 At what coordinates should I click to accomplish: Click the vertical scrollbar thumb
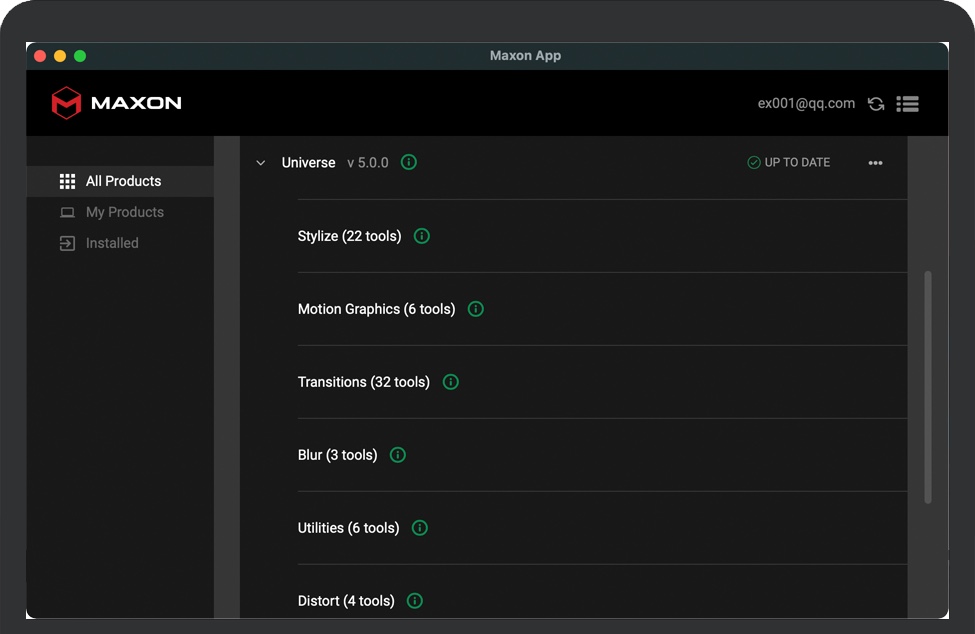[928, 385]
